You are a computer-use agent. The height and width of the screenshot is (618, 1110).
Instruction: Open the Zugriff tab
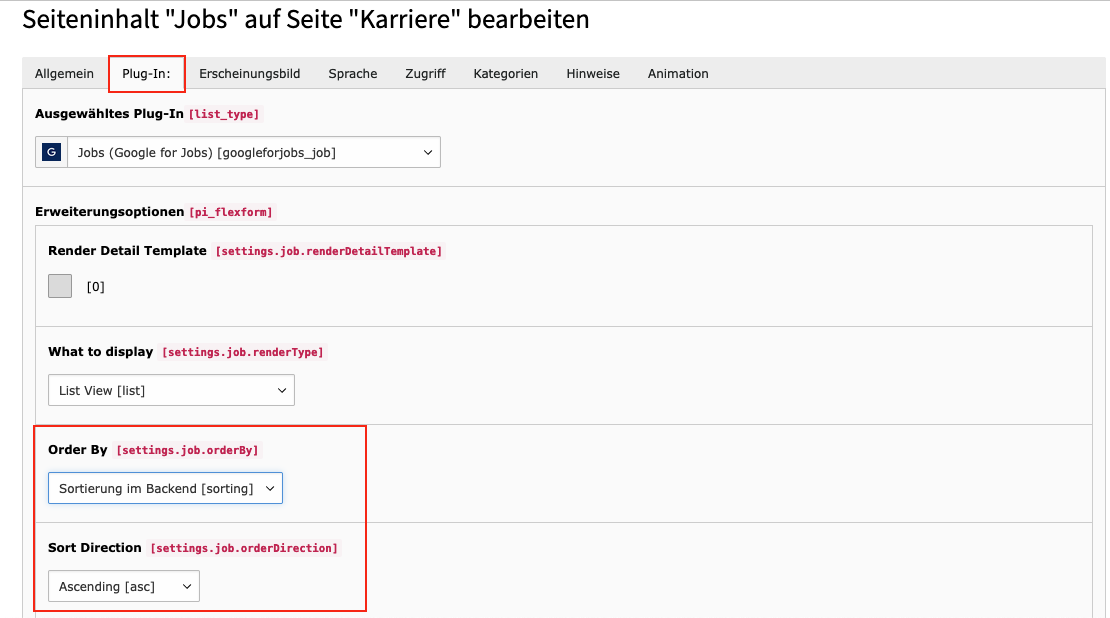425,74
